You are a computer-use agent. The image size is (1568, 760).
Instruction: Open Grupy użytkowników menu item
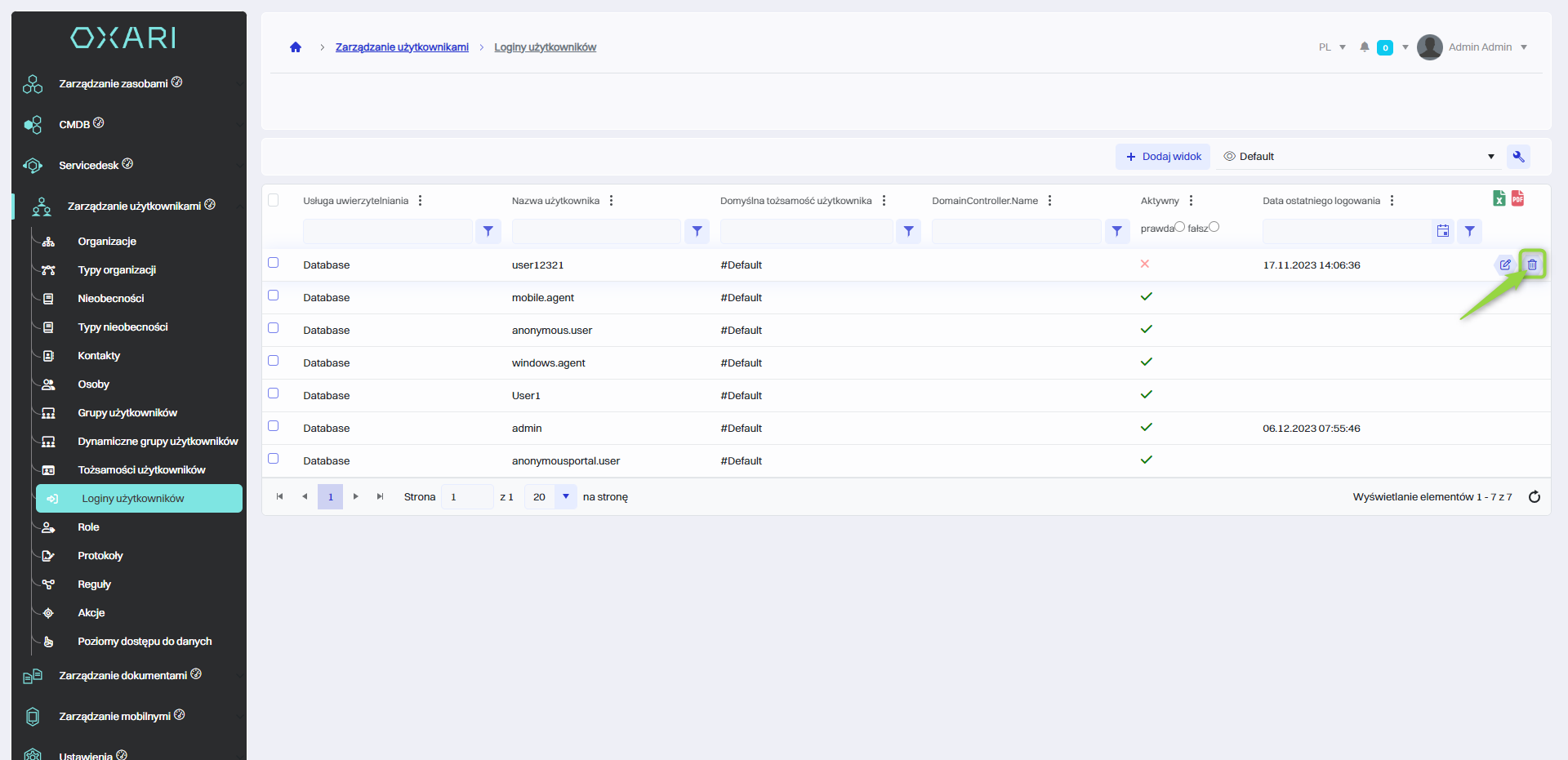coord(127,413)
